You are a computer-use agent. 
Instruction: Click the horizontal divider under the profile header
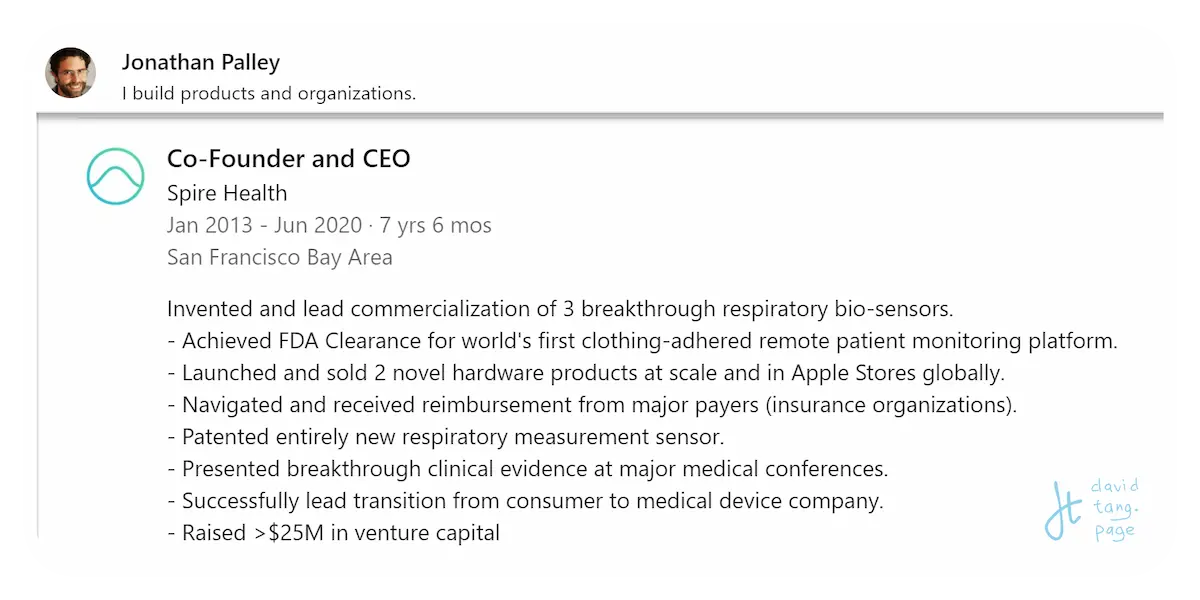[600, 116]
